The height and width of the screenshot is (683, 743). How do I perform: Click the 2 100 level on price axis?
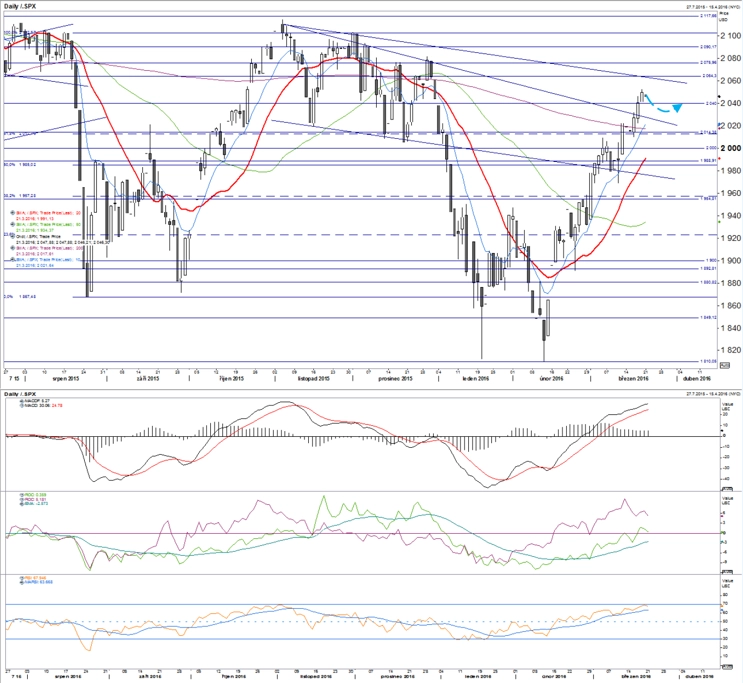tap(730, 36)
